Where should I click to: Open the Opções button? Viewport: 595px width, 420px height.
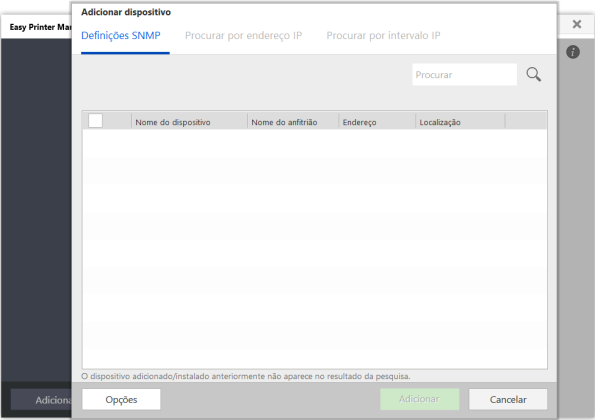click(x=121, y=400)
